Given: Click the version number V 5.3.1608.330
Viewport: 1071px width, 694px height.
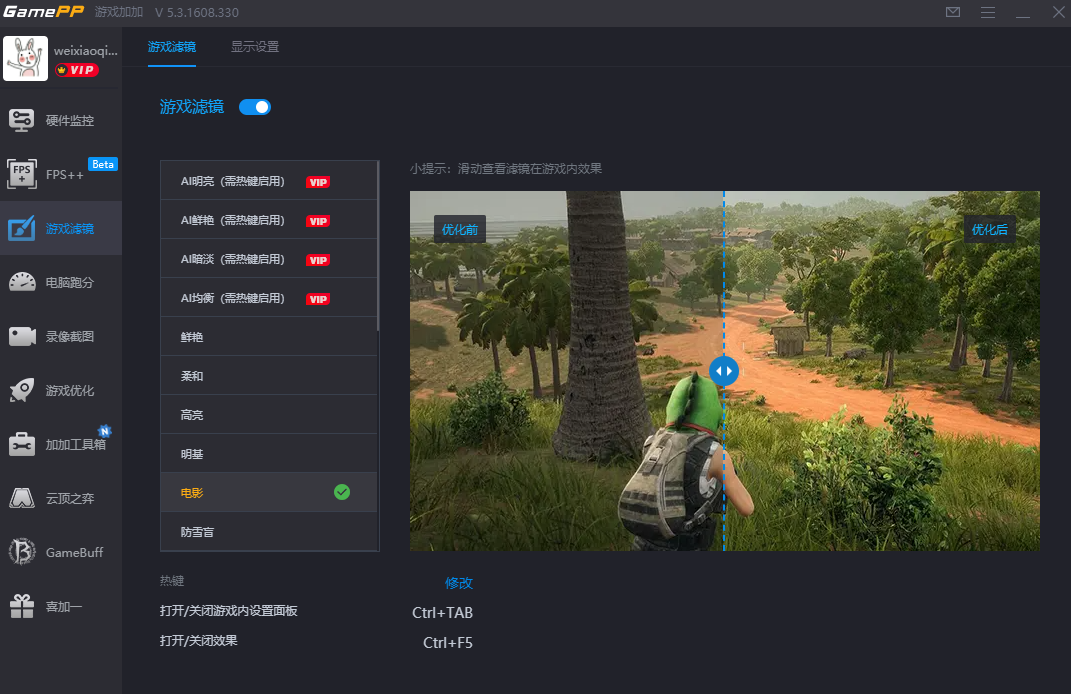Looking at the screenshot, I should click(197, 12).
